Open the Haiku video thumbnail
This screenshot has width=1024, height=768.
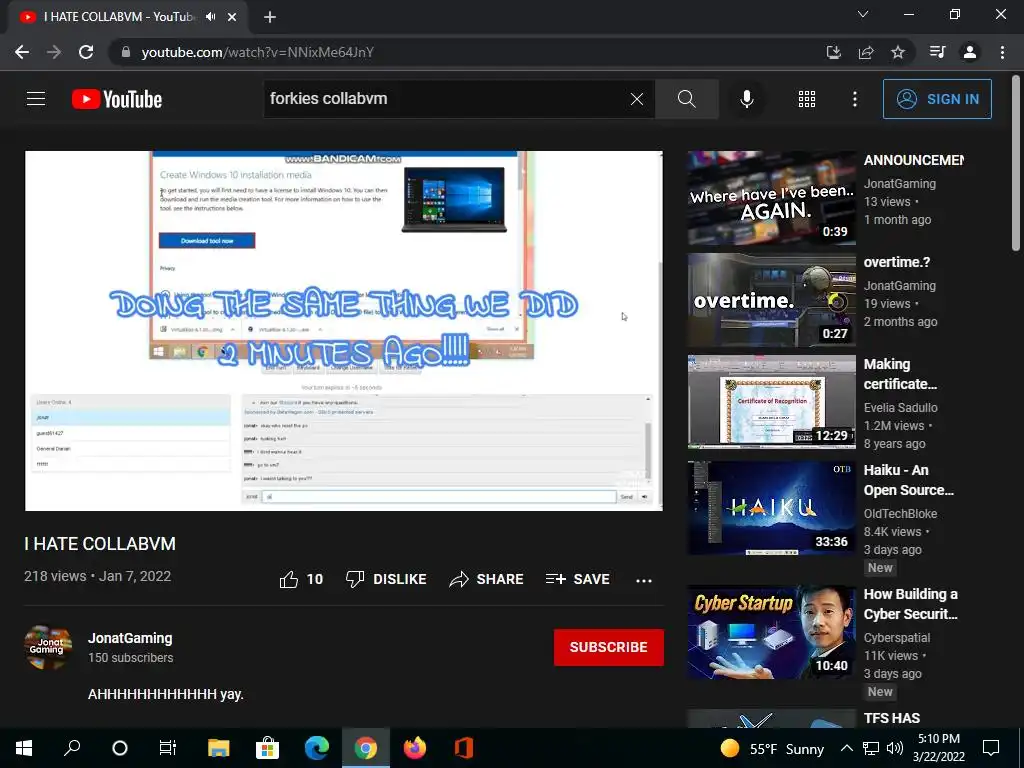tap(771, 507)
